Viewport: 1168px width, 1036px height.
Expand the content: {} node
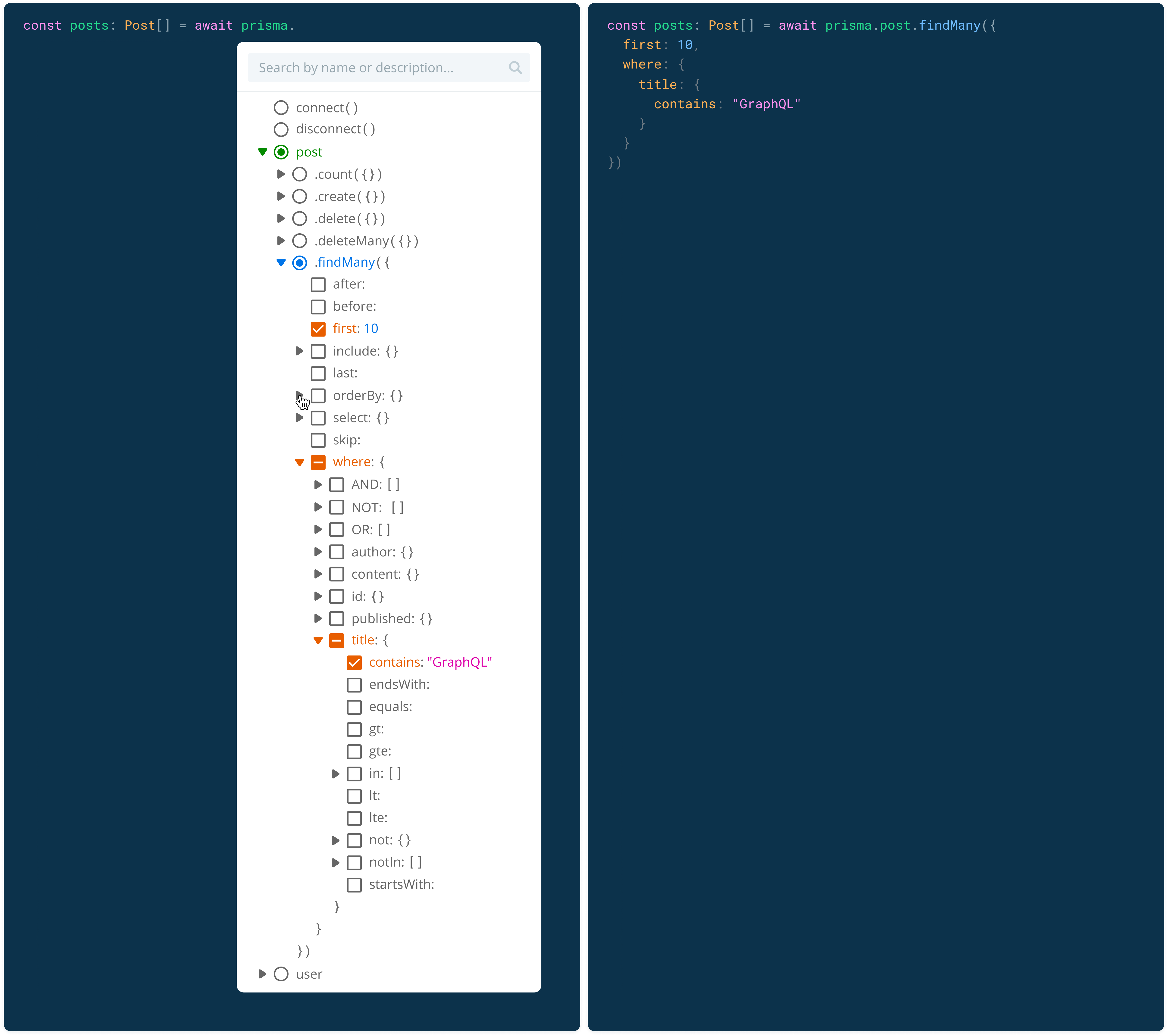click(x=318, y=574)
